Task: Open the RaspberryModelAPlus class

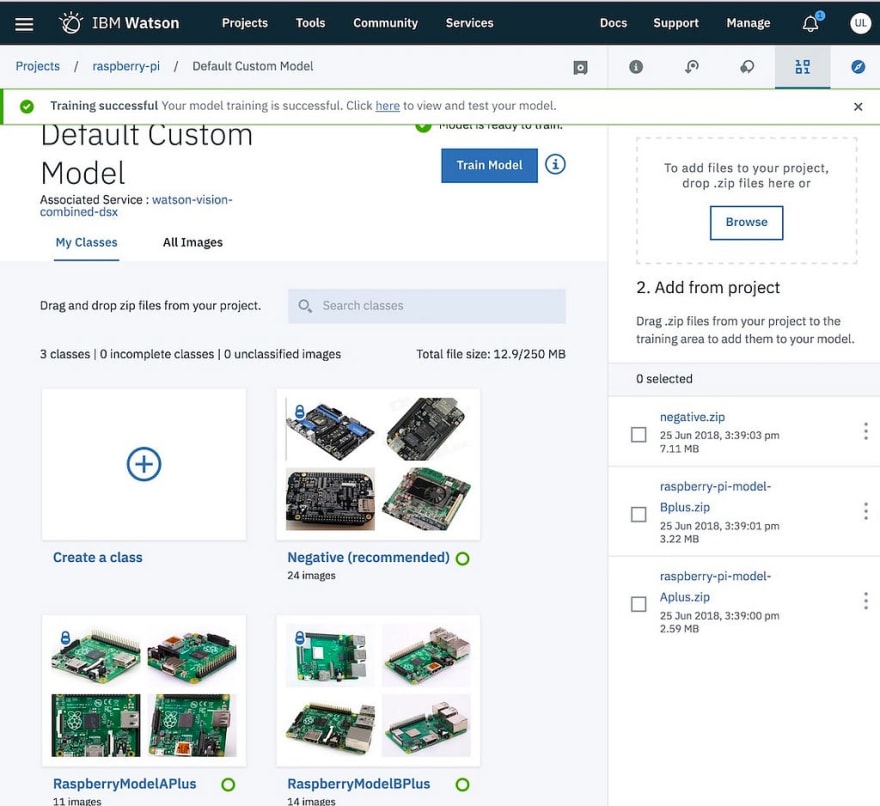Action: [125, 784]
